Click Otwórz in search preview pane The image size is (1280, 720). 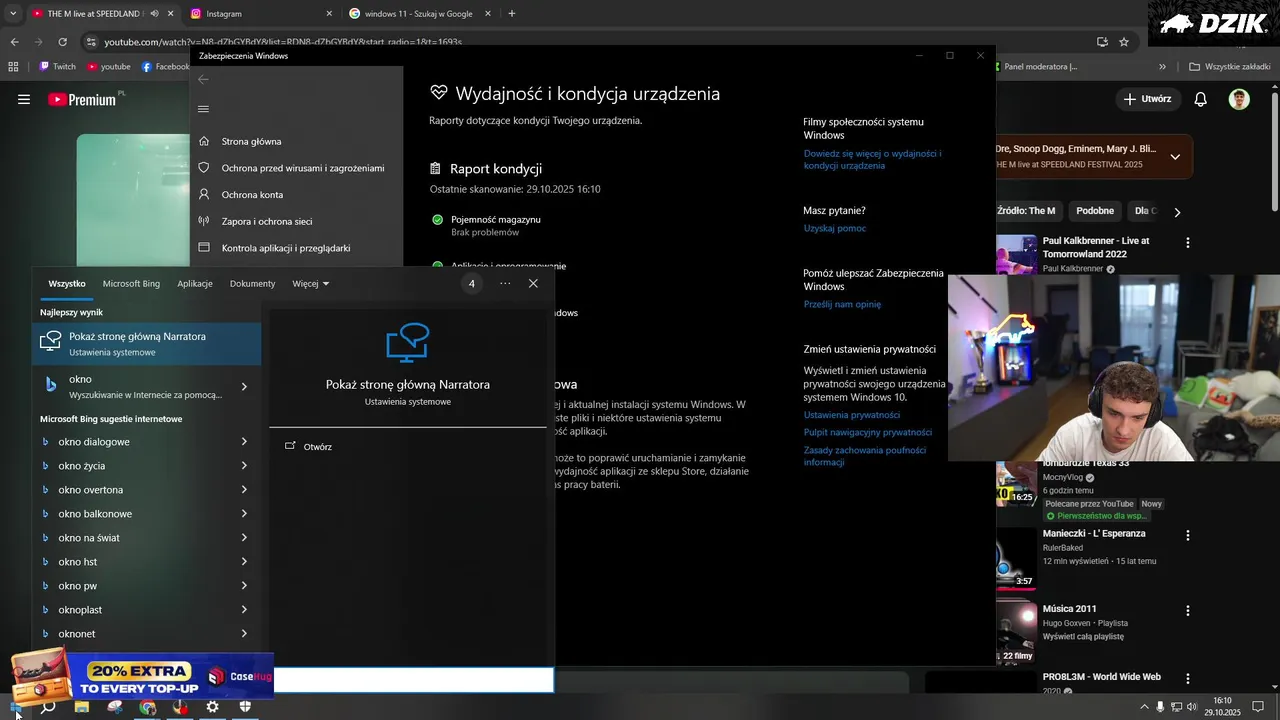tap(308, 447)
